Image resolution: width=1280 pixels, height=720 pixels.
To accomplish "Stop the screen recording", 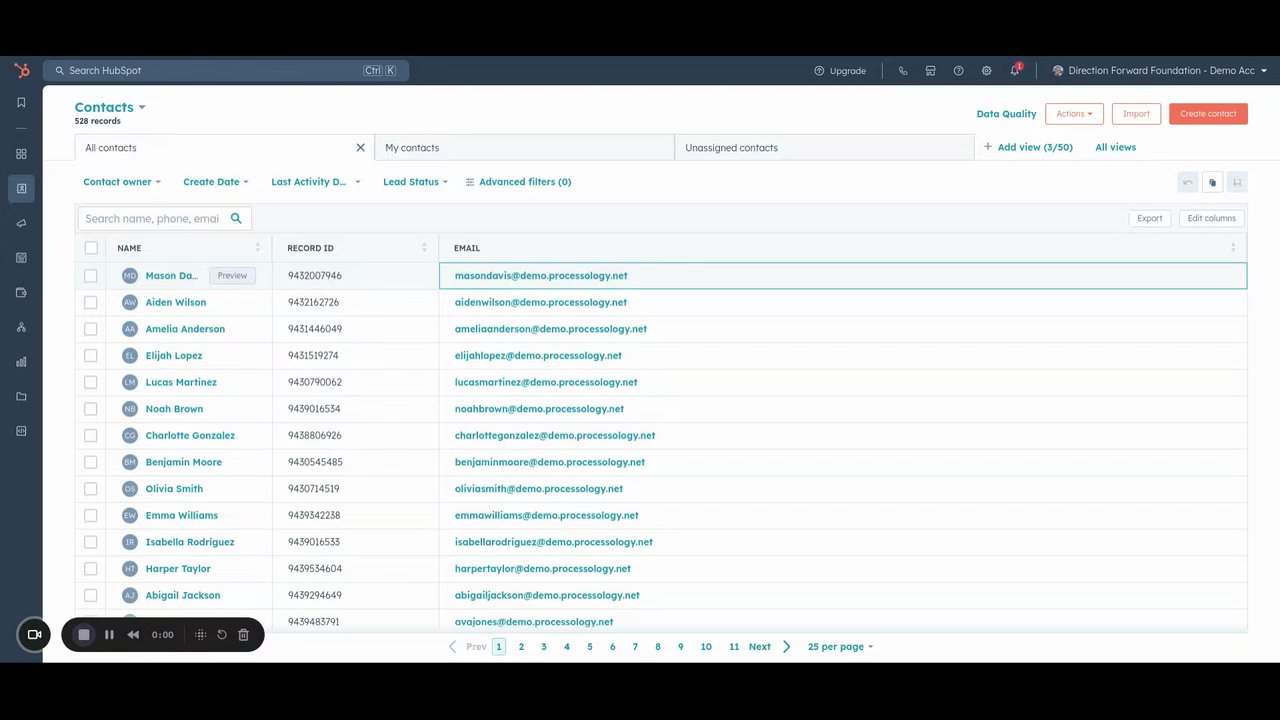I will tap(84, 634).
